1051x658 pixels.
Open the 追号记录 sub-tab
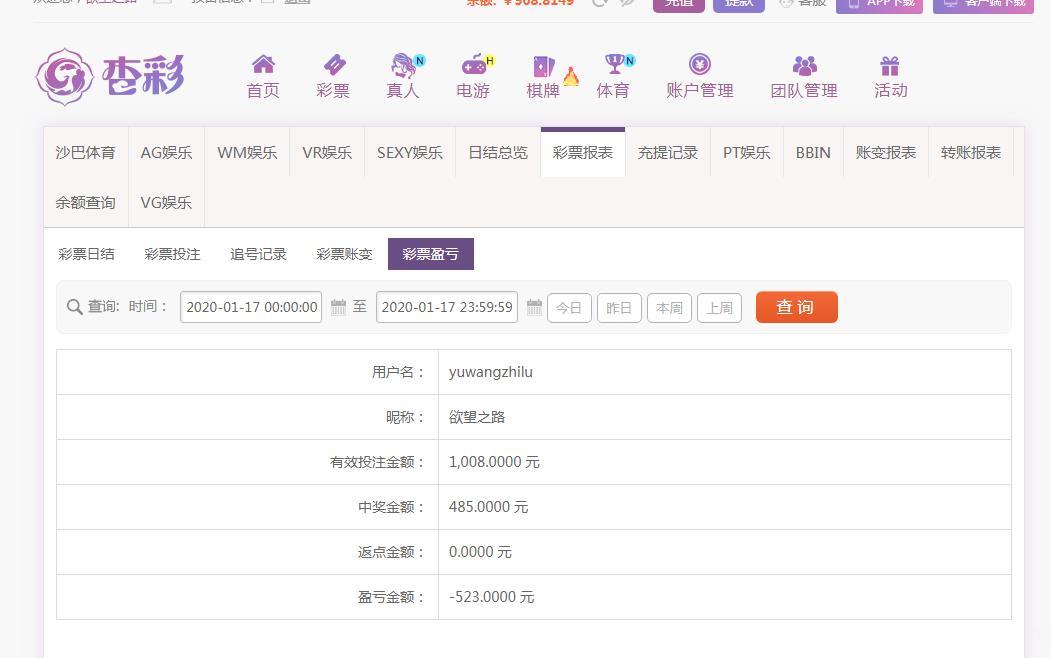(x=258, y=254)
